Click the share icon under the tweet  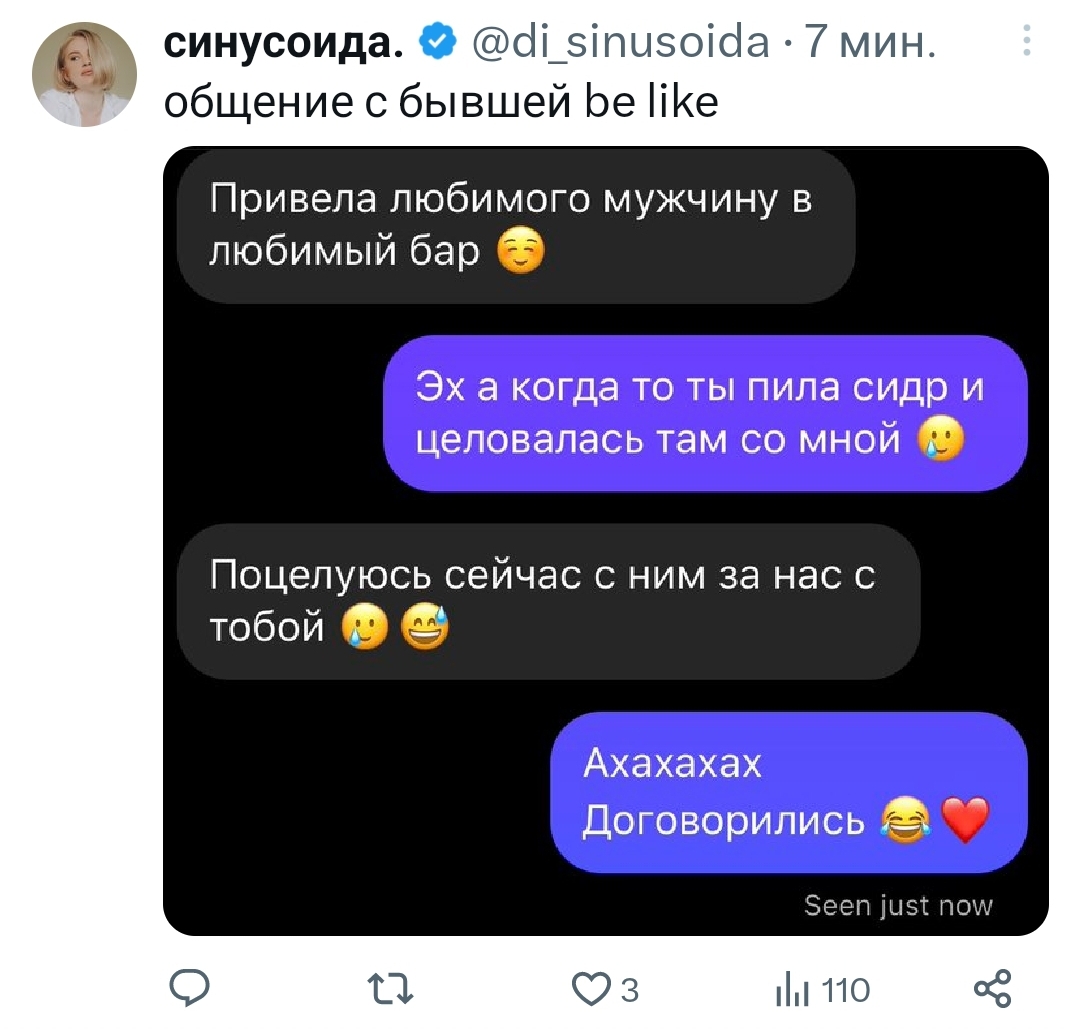tap(992, 988)
